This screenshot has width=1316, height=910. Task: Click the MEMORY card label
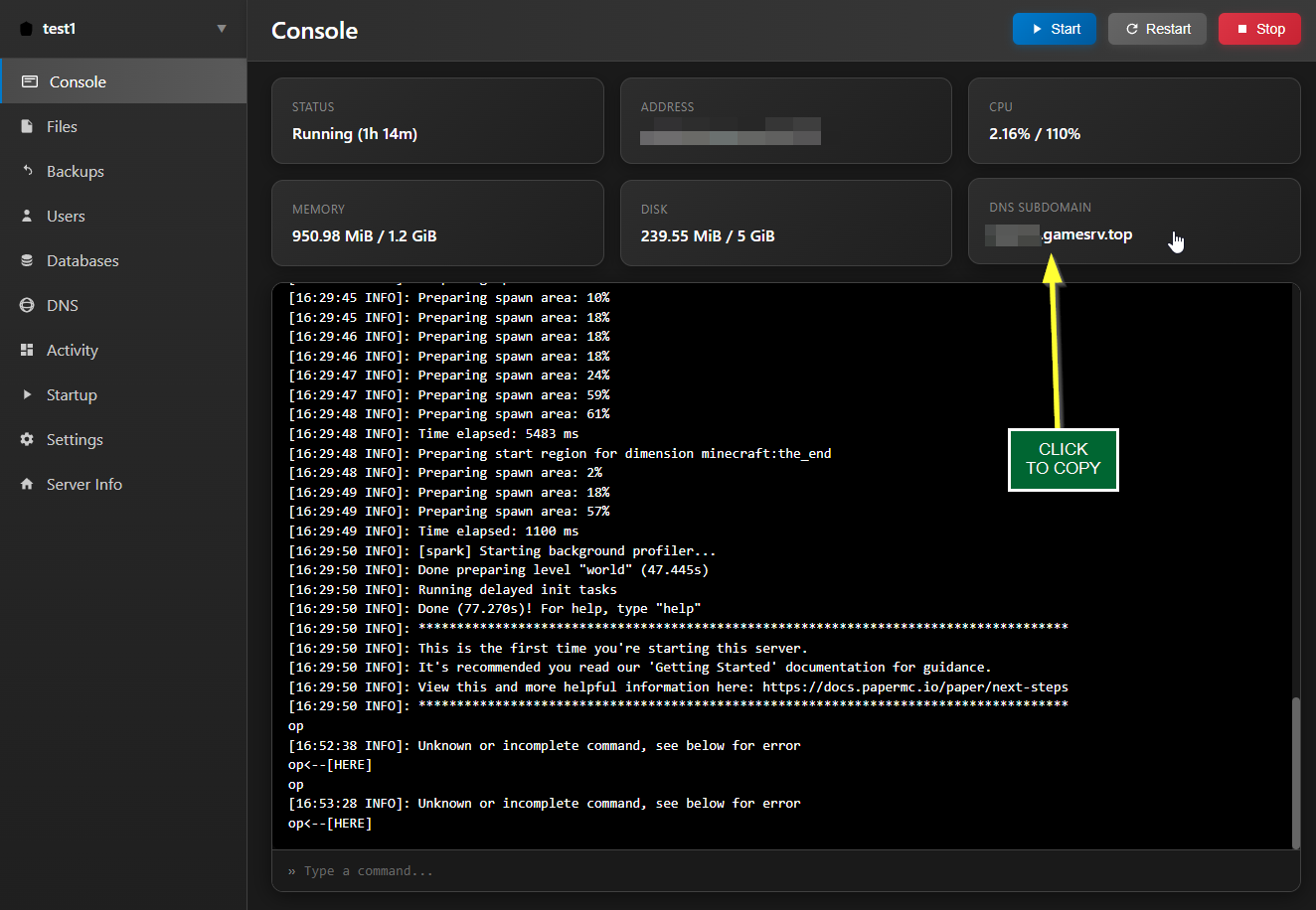click(318, 210)
